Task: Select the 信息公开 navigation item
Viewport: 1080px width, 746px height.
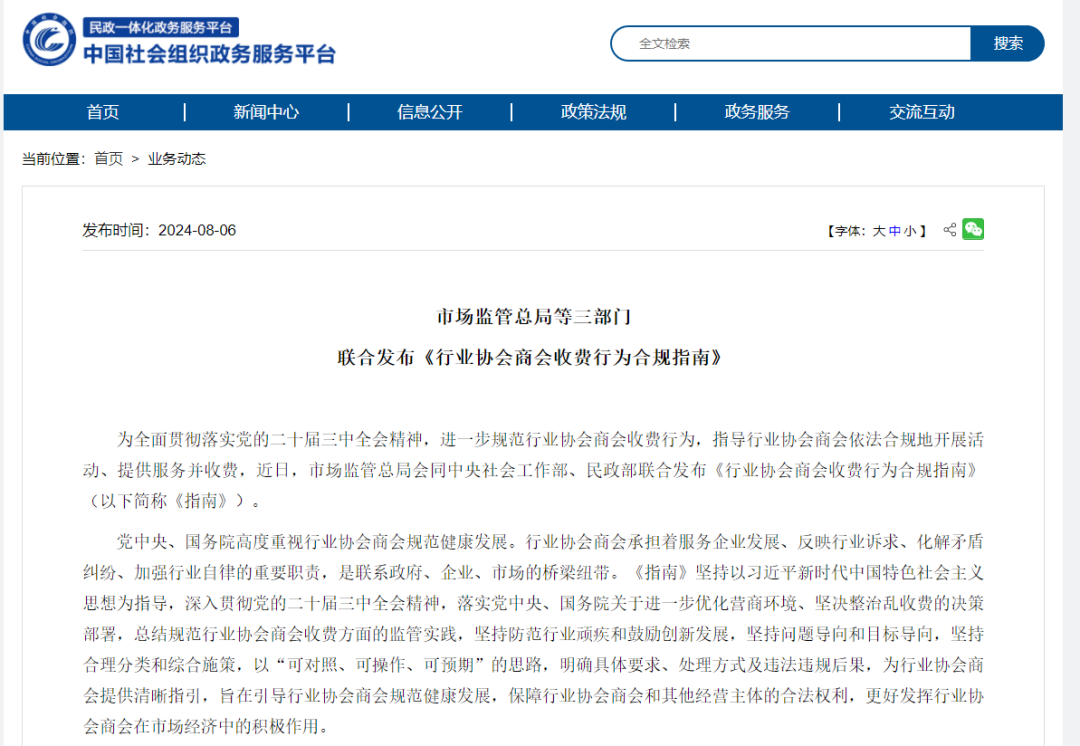Action: [x=430, y=112]
